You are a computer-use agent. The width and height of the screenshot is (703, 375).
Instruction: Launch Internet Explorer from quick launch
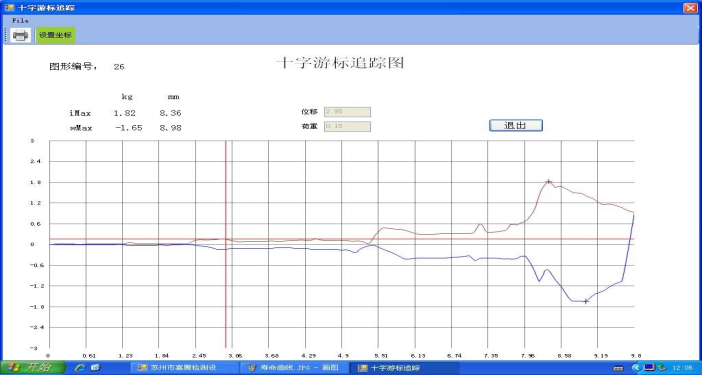81,368
